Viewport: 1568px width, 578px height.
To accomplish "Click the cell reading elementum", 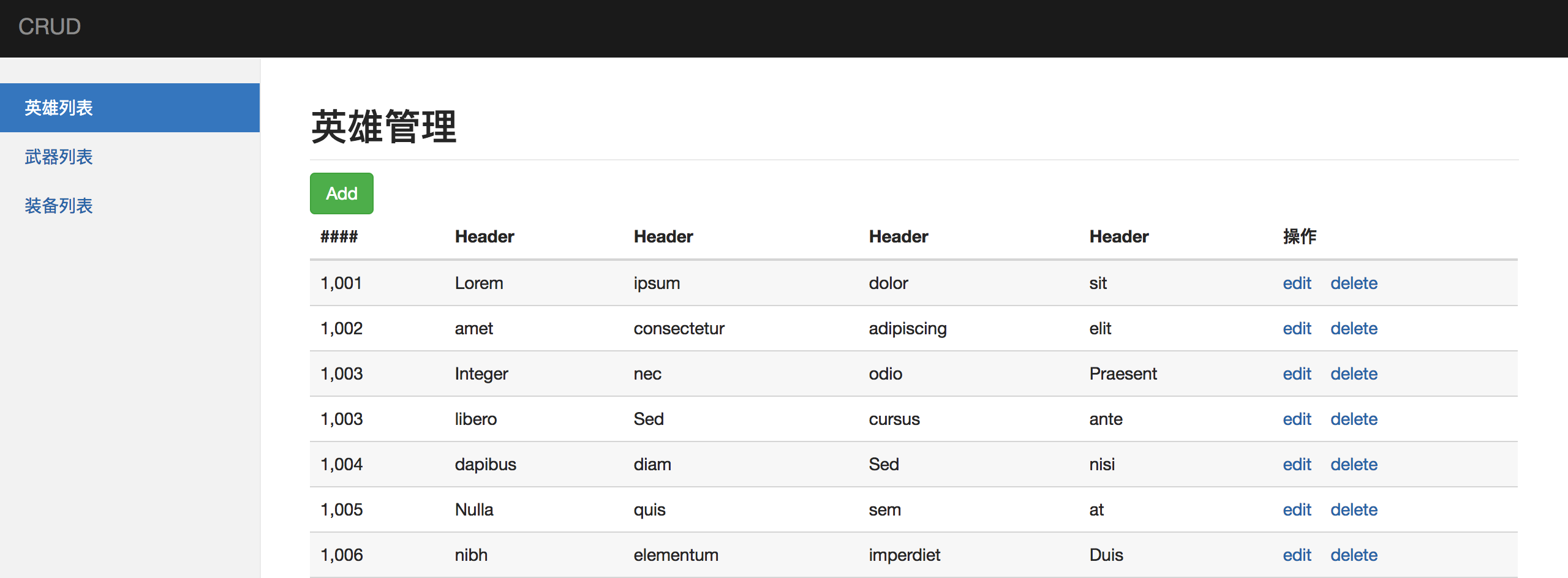I will click(x=676, y=555).
